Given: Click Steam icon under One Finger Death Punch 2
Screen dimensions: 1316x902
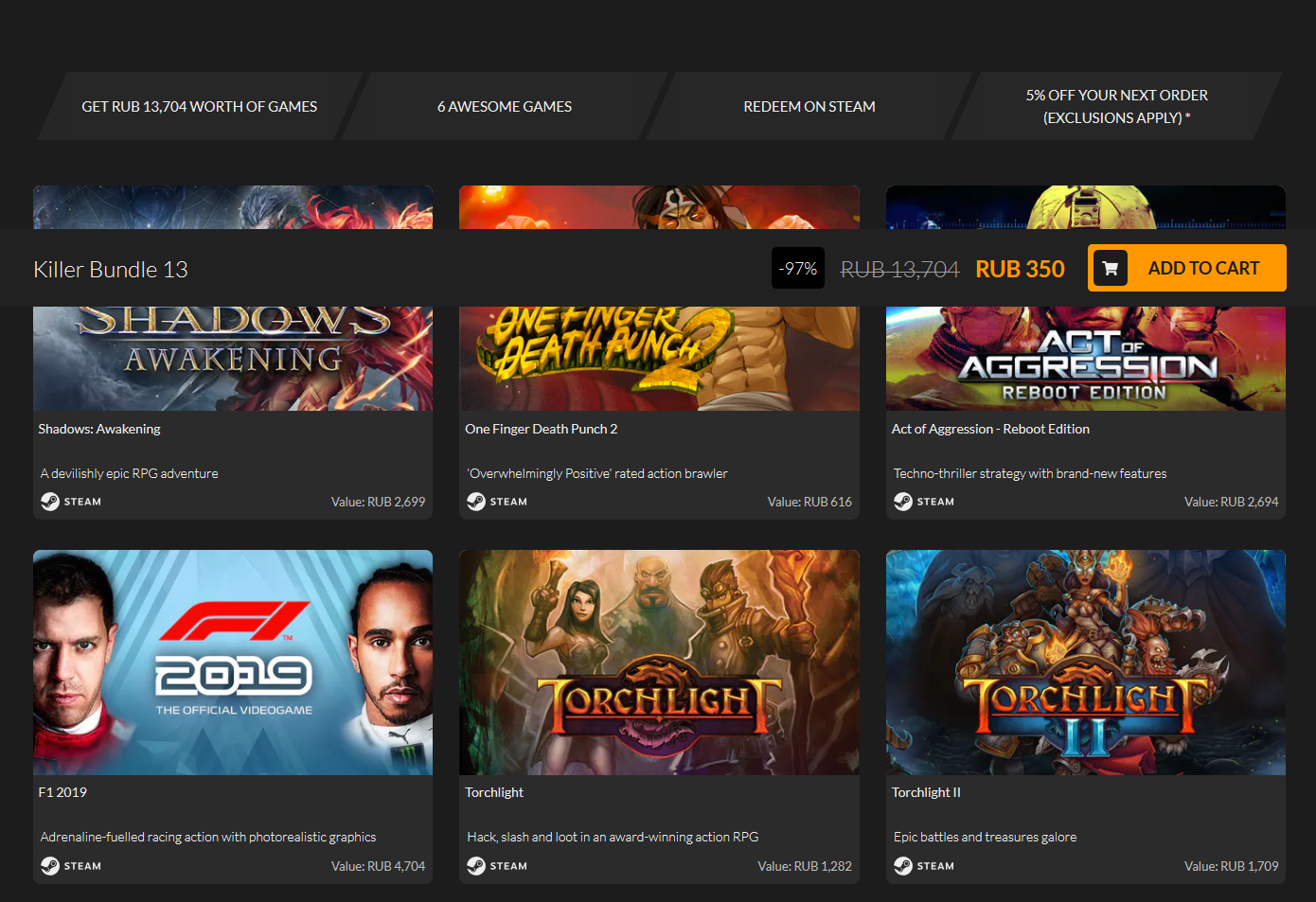Looking at the screenshot, I should (476, 502).
